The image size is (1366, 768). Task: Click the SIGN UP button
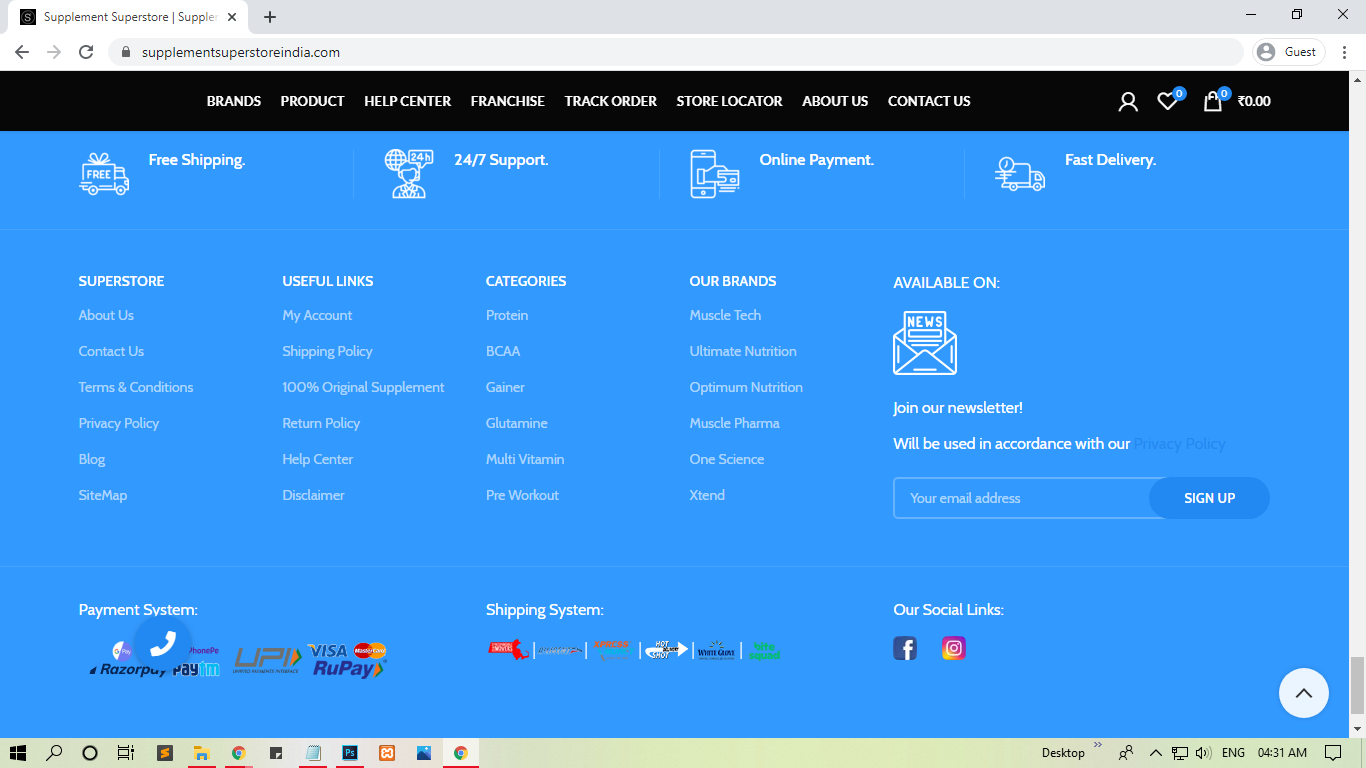coord(1209,497)
